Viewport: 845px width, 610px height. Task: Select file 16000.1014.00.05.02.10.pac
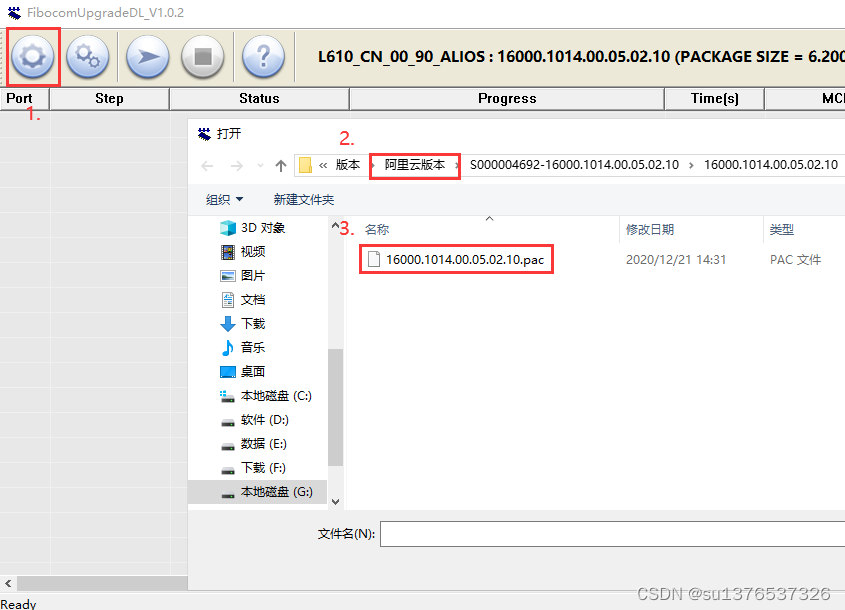click(456, 260)
